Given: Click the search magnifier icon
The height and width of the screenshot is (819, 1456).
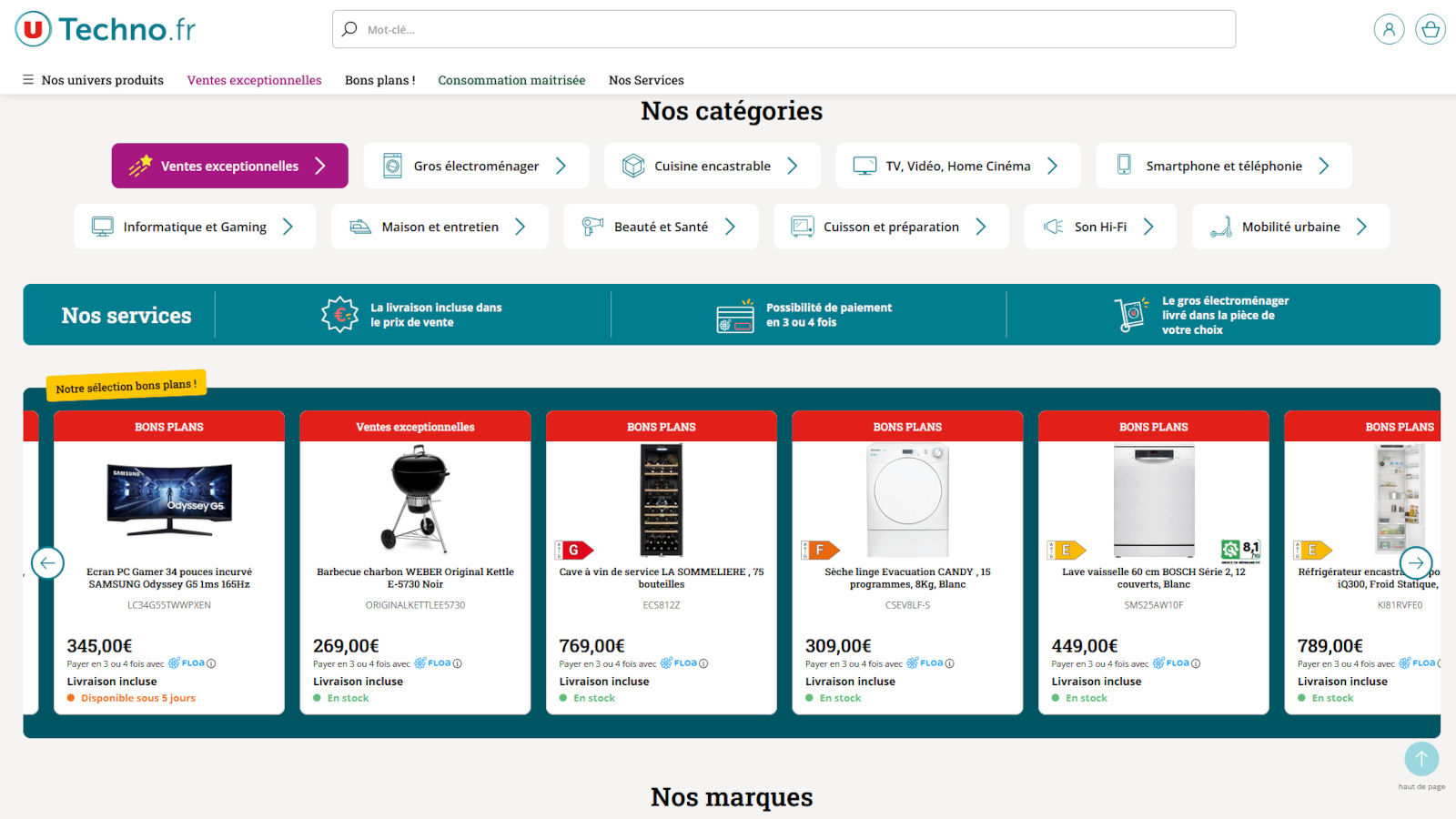Looking at the screenshot, I should tap(349, 29).
